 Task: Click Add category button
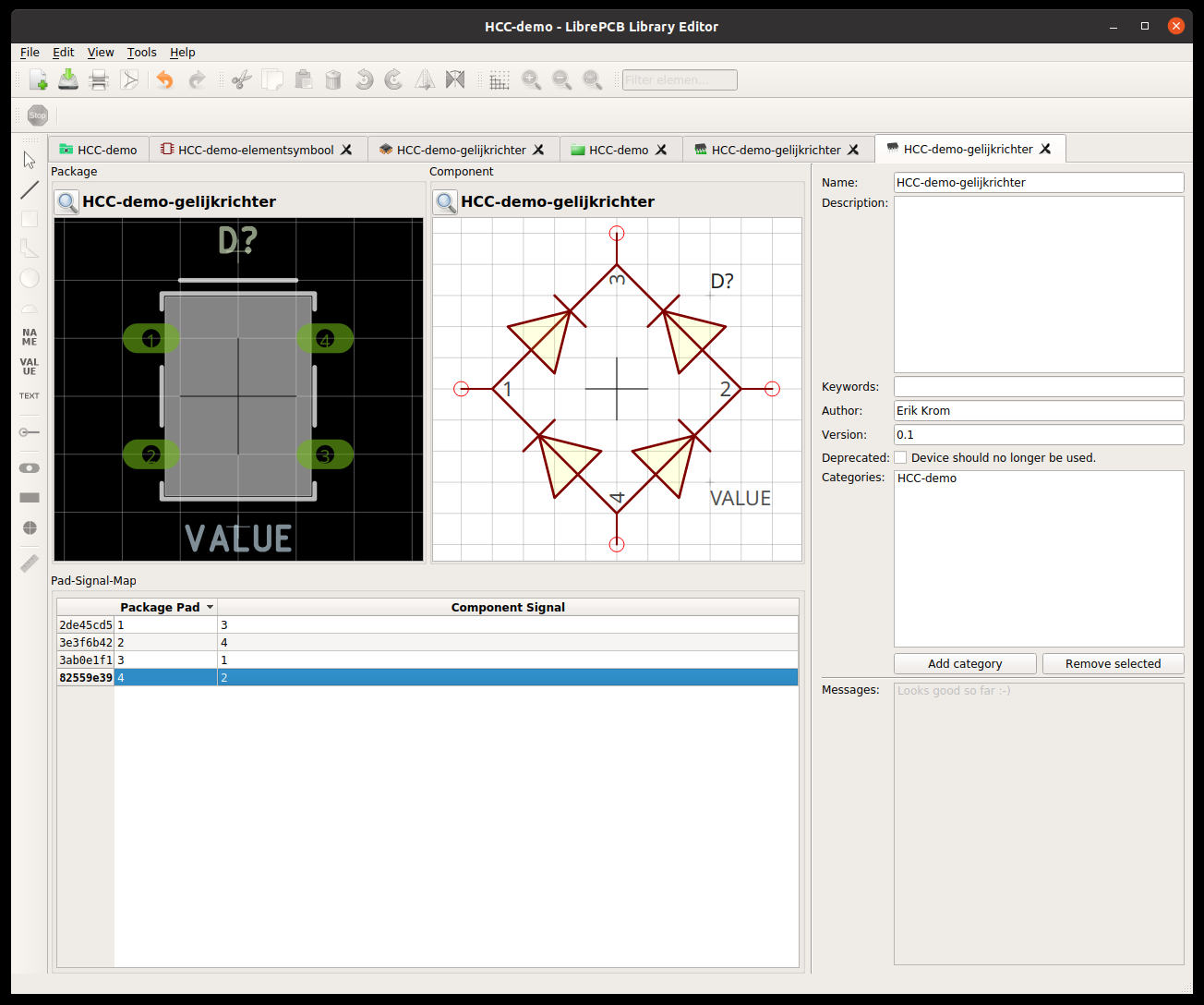[x=965, y=663]
